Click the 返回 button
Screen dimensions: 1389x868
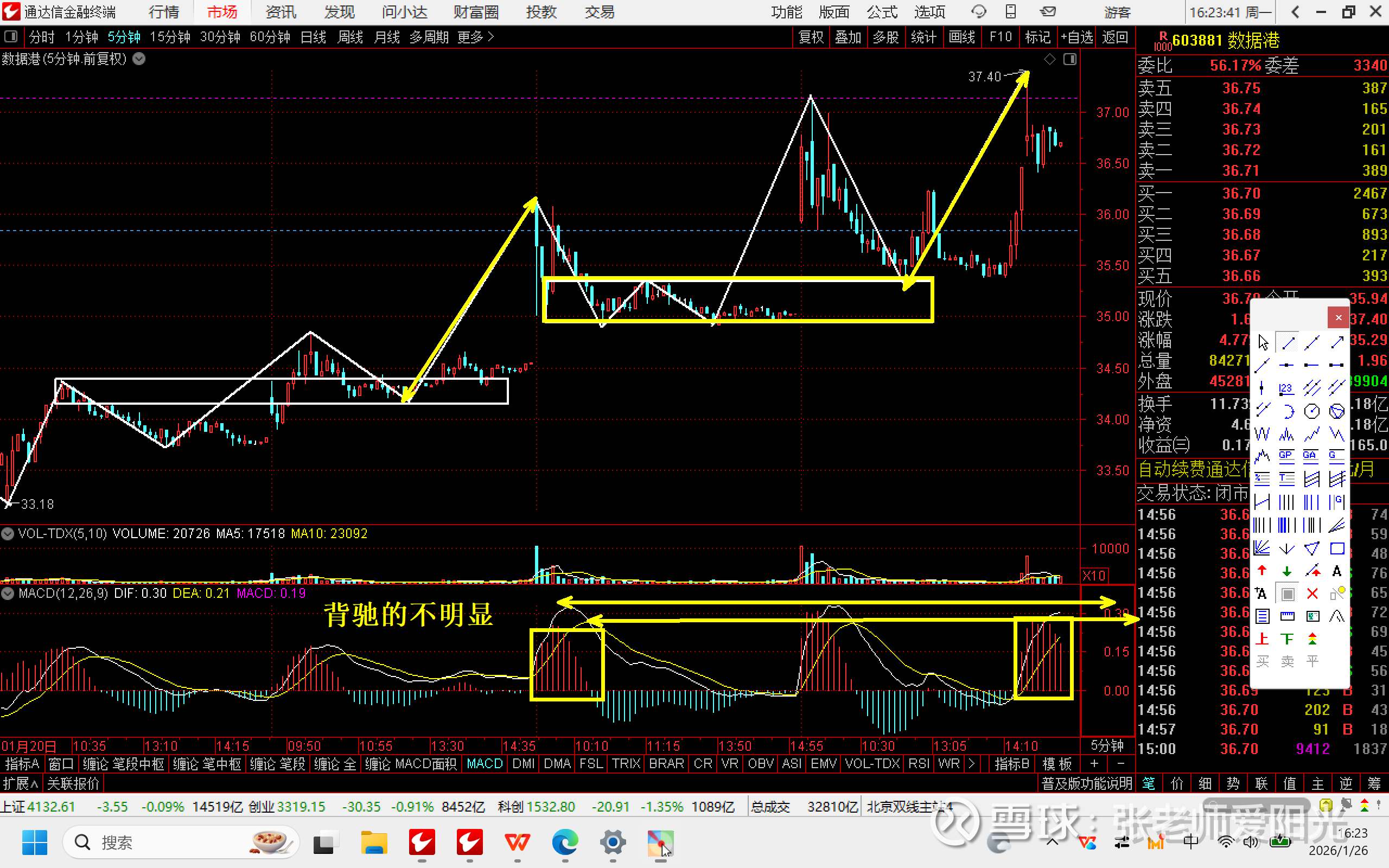coord(1115,37)
